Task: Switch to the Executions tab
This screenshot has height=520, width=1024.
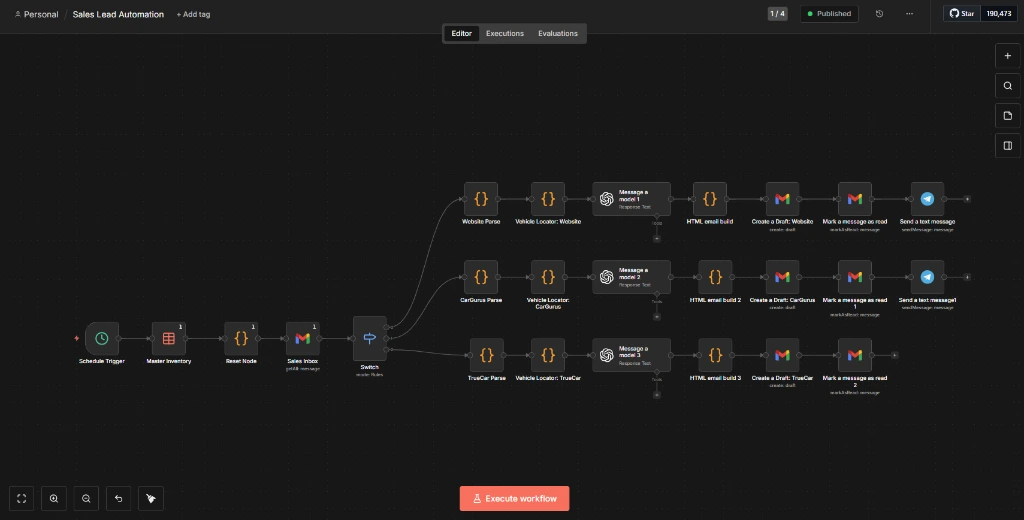Action: click(505, 33)
